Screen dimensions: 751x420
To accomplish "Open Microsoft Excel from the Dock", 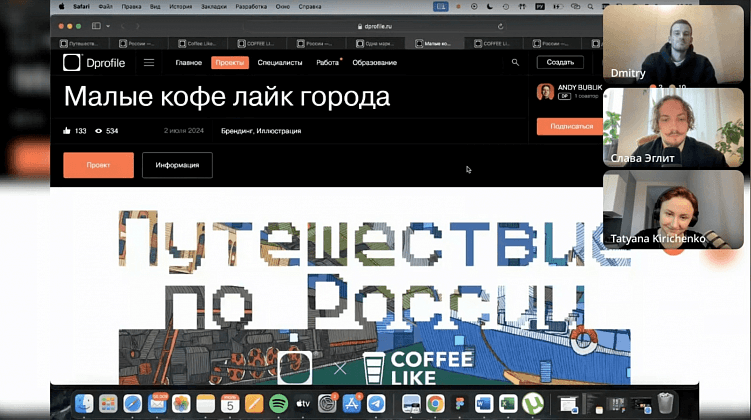I will [x=508, y=404].
